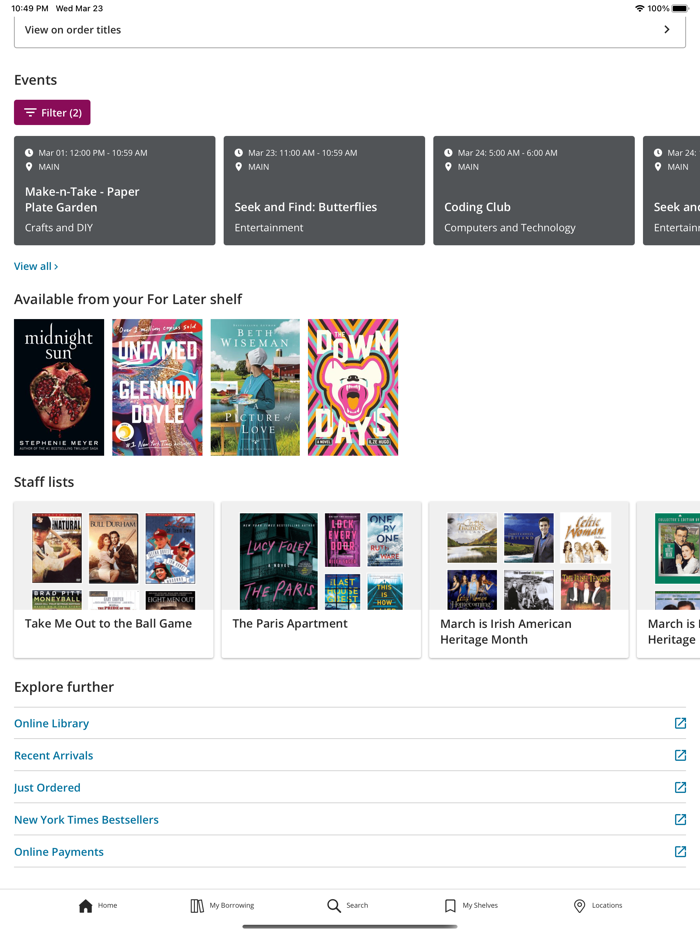Select The Down Days book cover
This screenshot has width=700, height=934.
point(353,387)
